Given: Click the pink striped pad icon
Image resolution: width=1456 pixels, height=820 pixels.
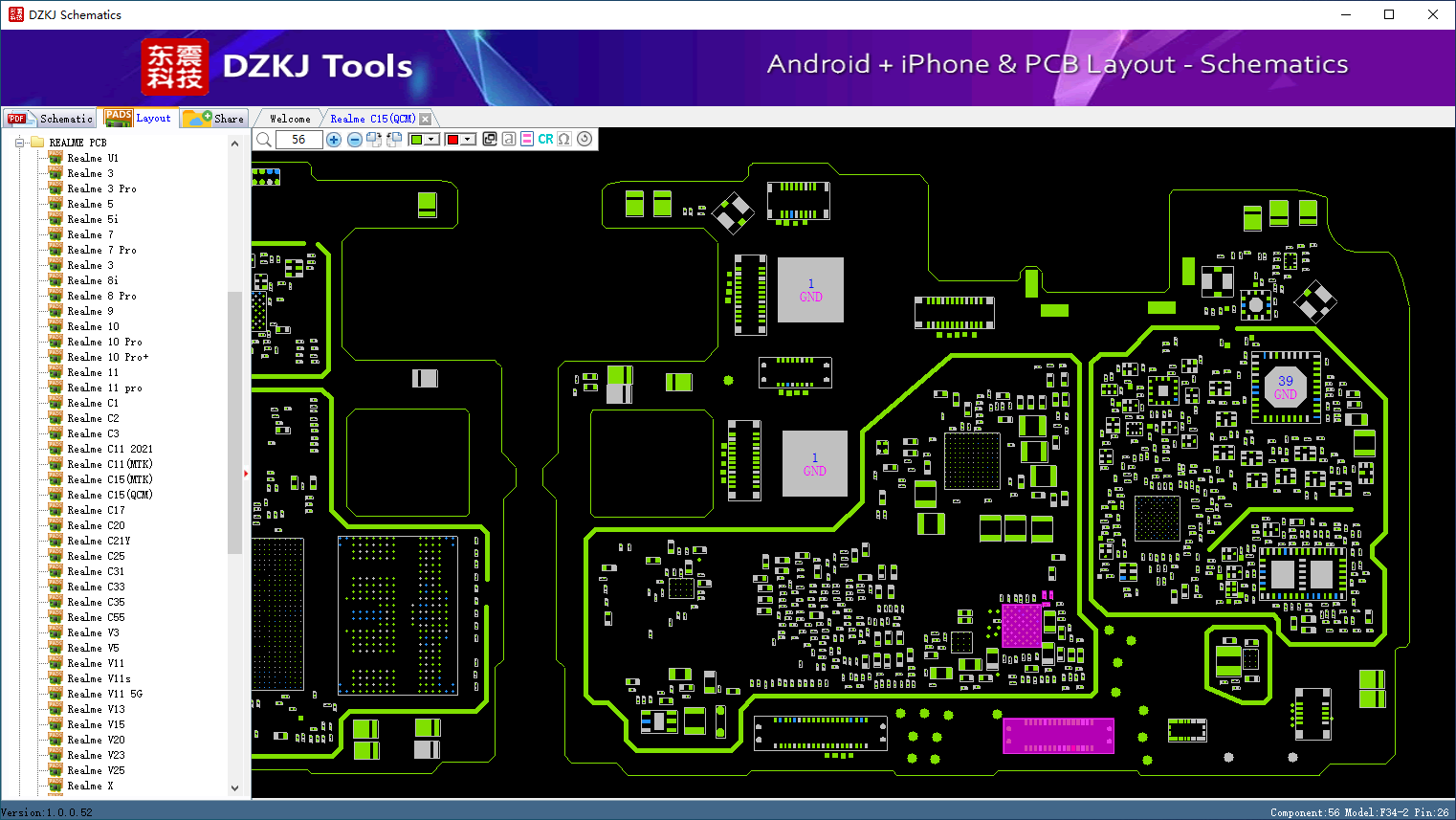Looking at the screenshot, I should pyautogui.click(x=527, y=140).
